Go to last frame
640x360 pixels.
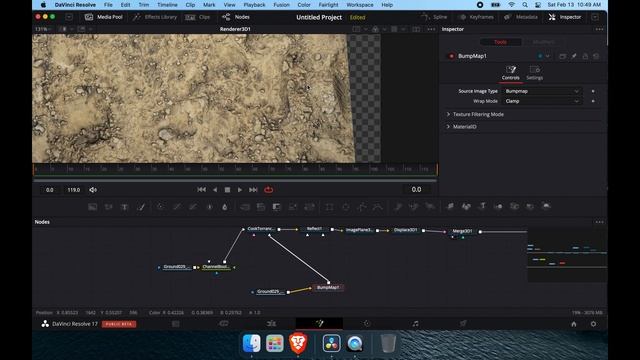[x=253, y=190]
